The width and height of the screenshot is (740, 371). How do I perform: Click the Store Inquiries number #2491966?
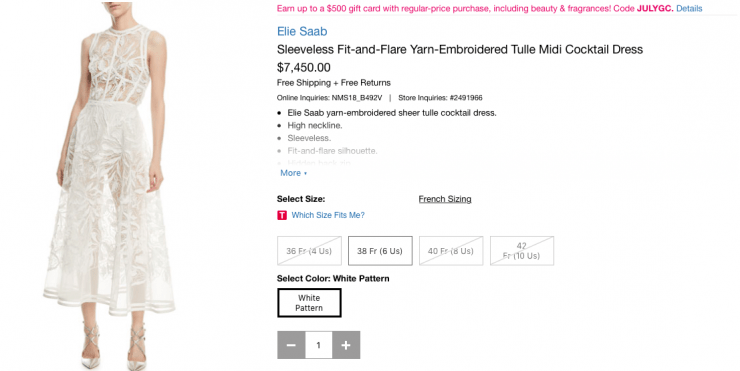point(466,98)
